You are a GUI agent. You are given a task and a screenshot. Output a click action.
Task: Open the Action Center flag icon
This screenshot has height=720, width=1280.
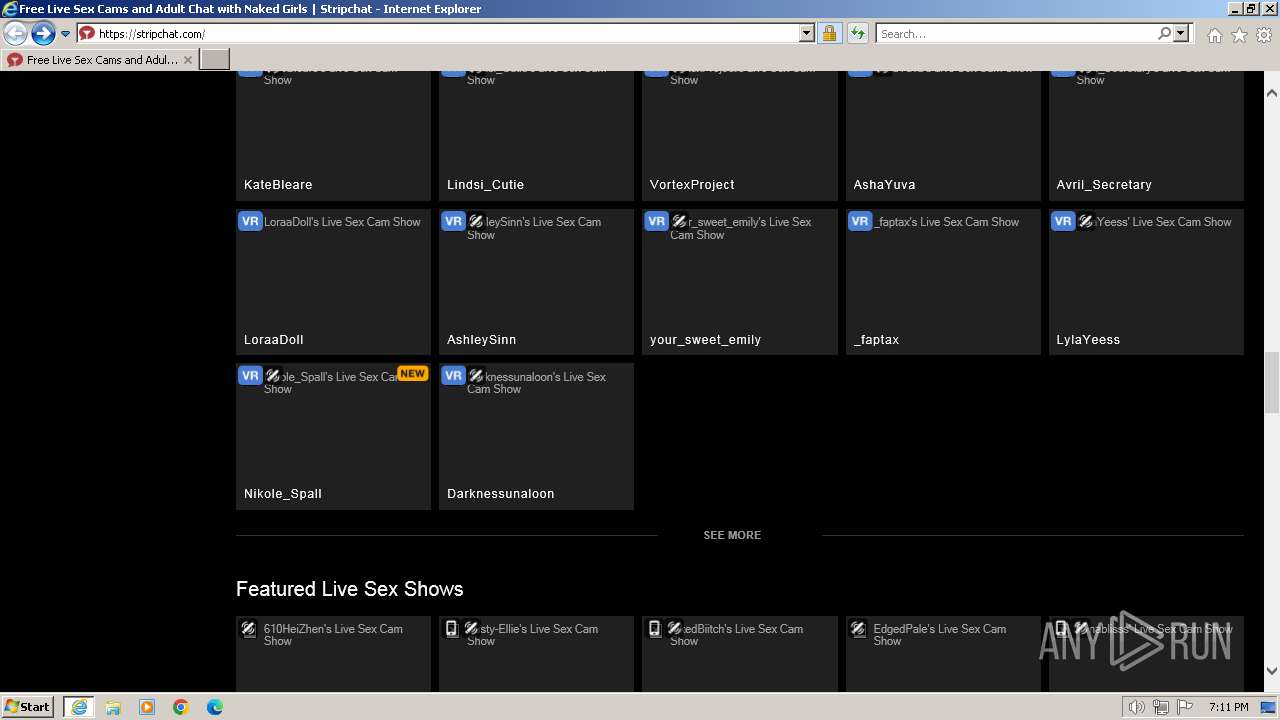tap(1185, 707)
